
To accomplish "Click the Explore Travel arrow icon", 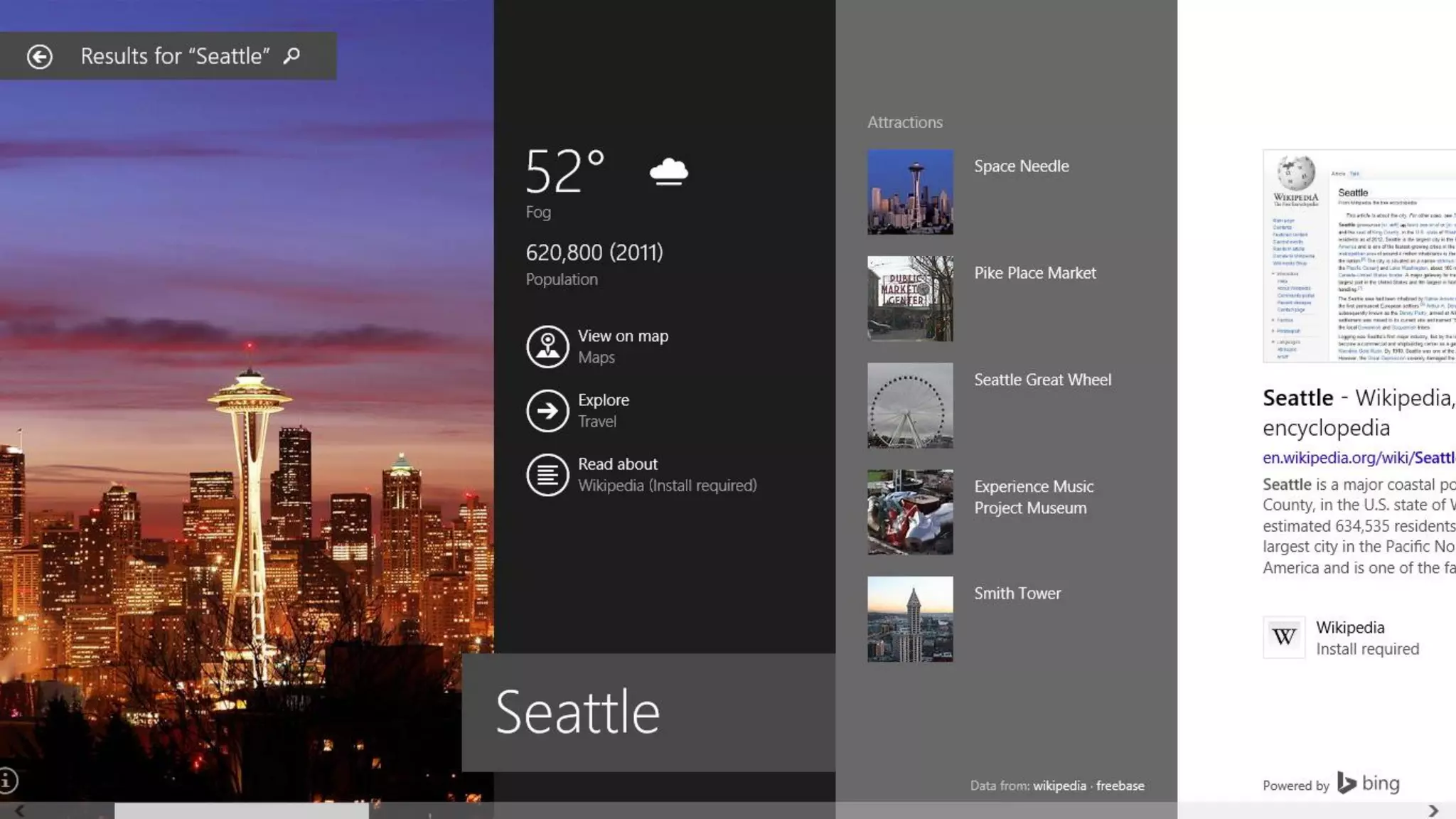I will pos(547,410).
